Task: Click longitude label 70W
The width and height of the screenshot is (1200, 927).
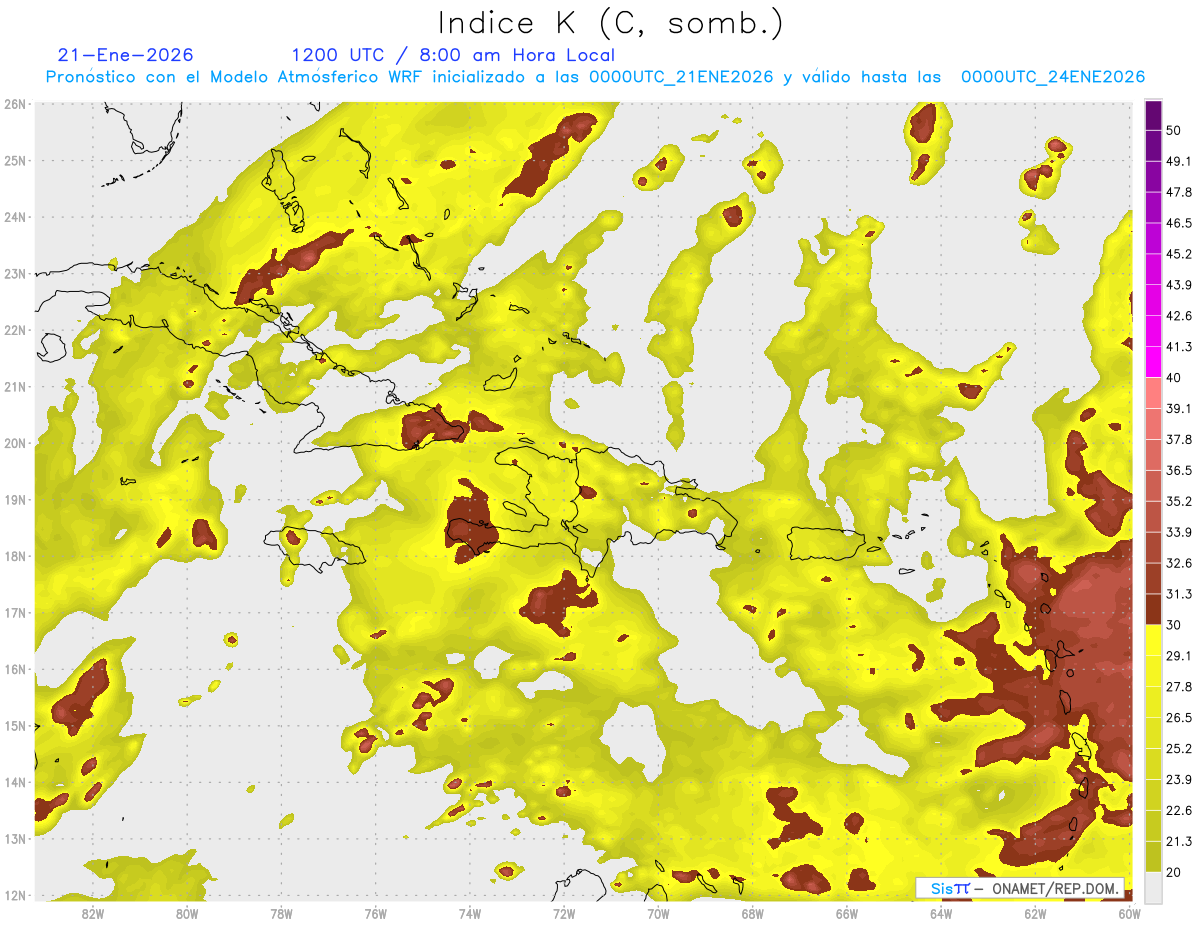Action: pos(658,913)
